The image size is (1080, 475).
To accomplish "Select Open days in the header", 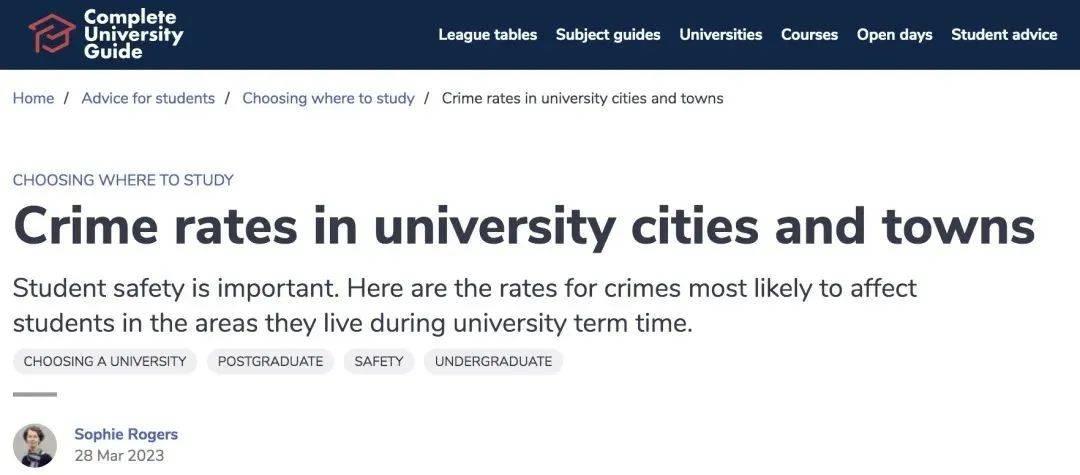I will pos(894,34).
